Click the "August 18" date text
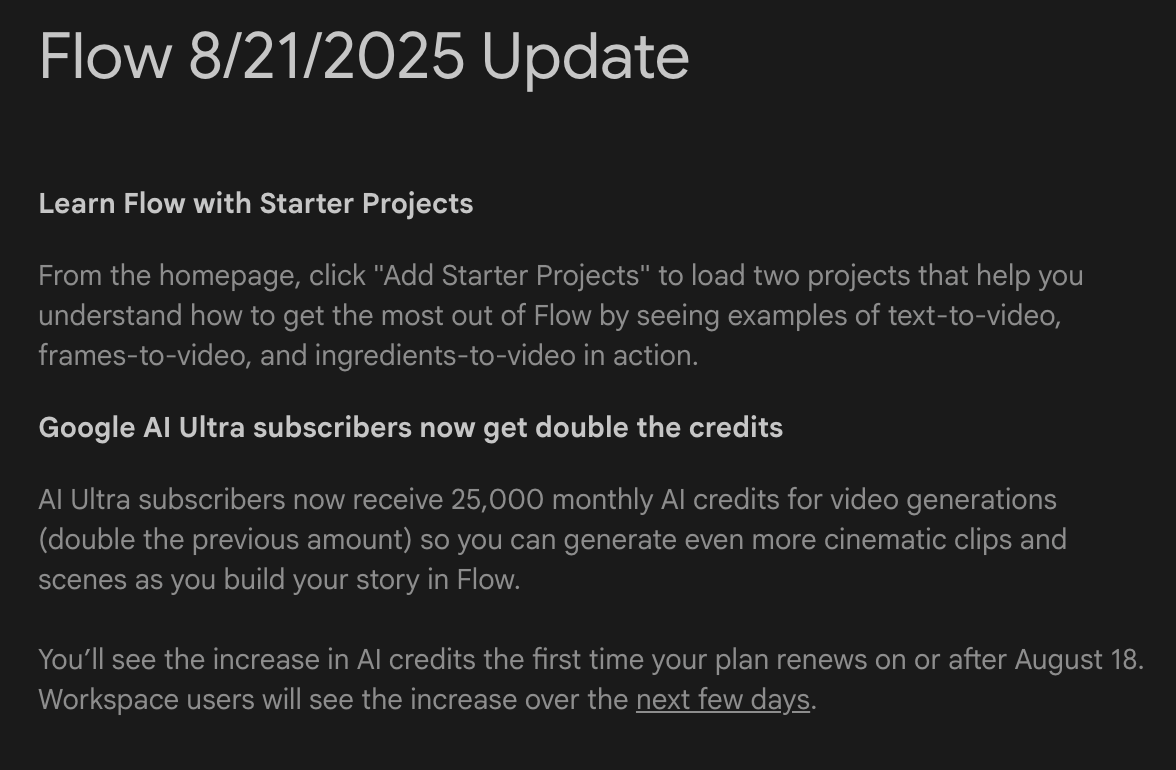 pyautogui.click(x=1076, y=660)
